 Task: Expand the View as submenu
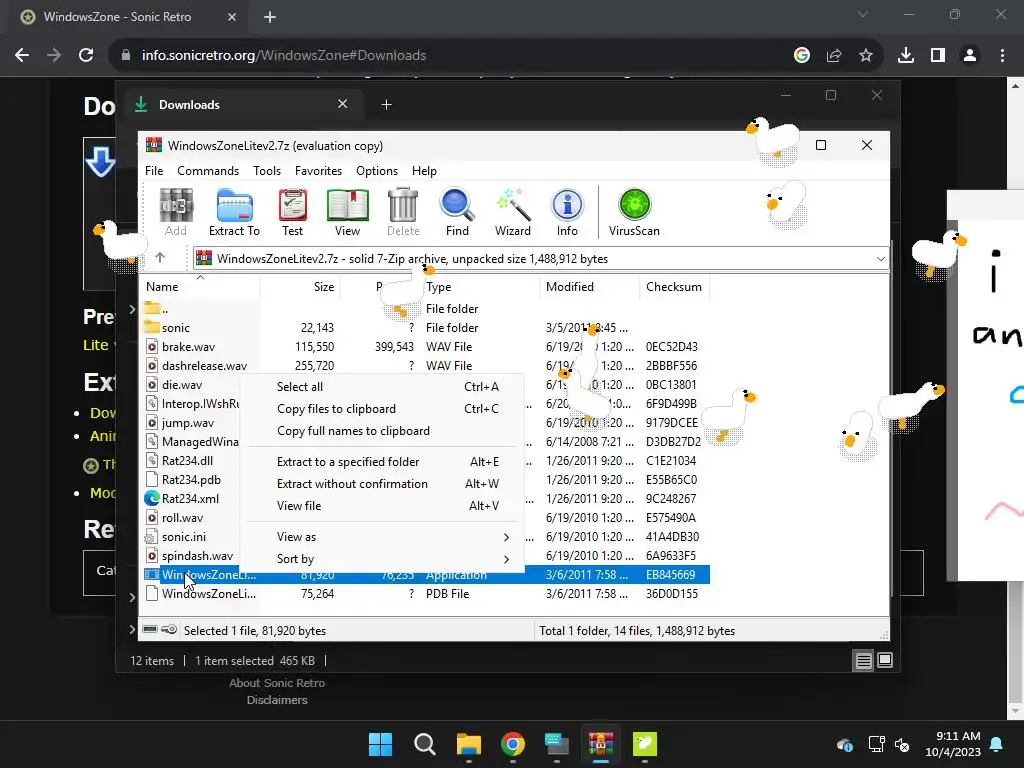506,537
